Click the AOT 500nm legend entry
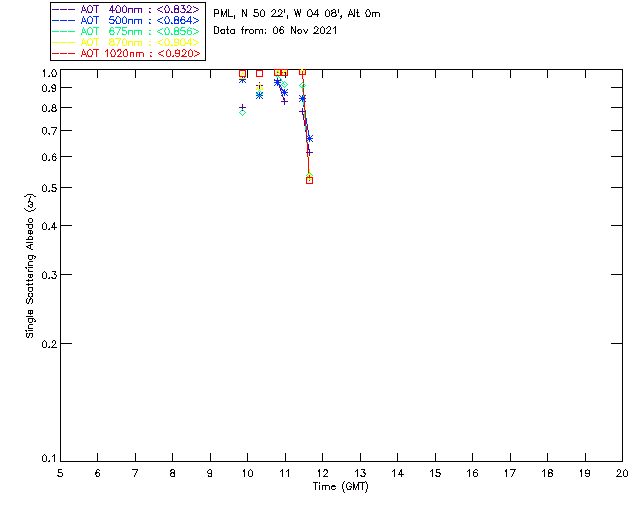 126,20
